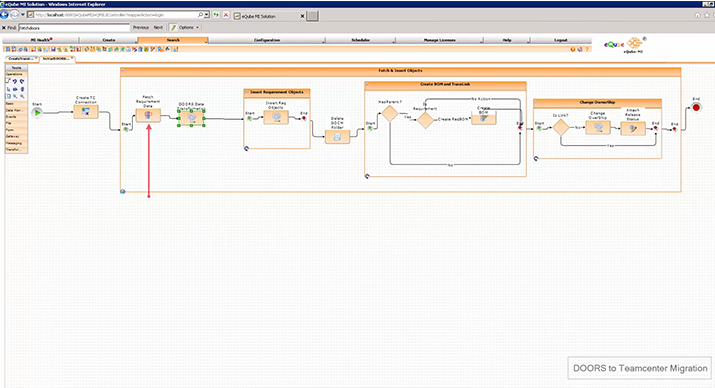Viewport: 715px width, 388px height.
Task: Click Previous in the find bar
Action: coord(141,27)
